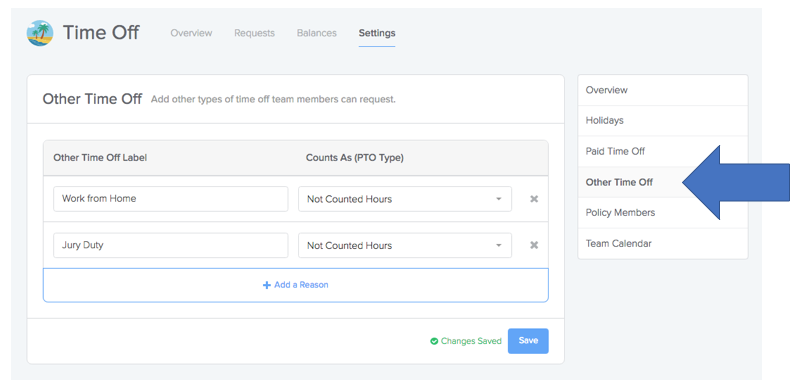
Task: Click the Counts As (PTO Type) header
Action: [x=355, y=158]
